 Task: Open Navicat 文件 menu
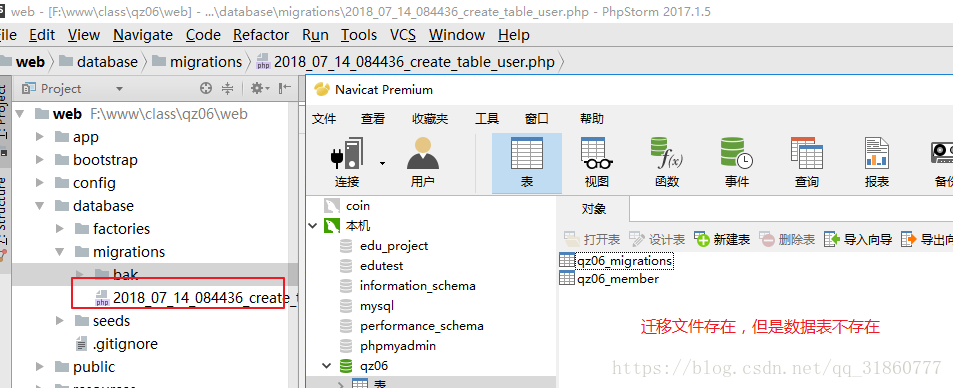click(x=325, y=119)
